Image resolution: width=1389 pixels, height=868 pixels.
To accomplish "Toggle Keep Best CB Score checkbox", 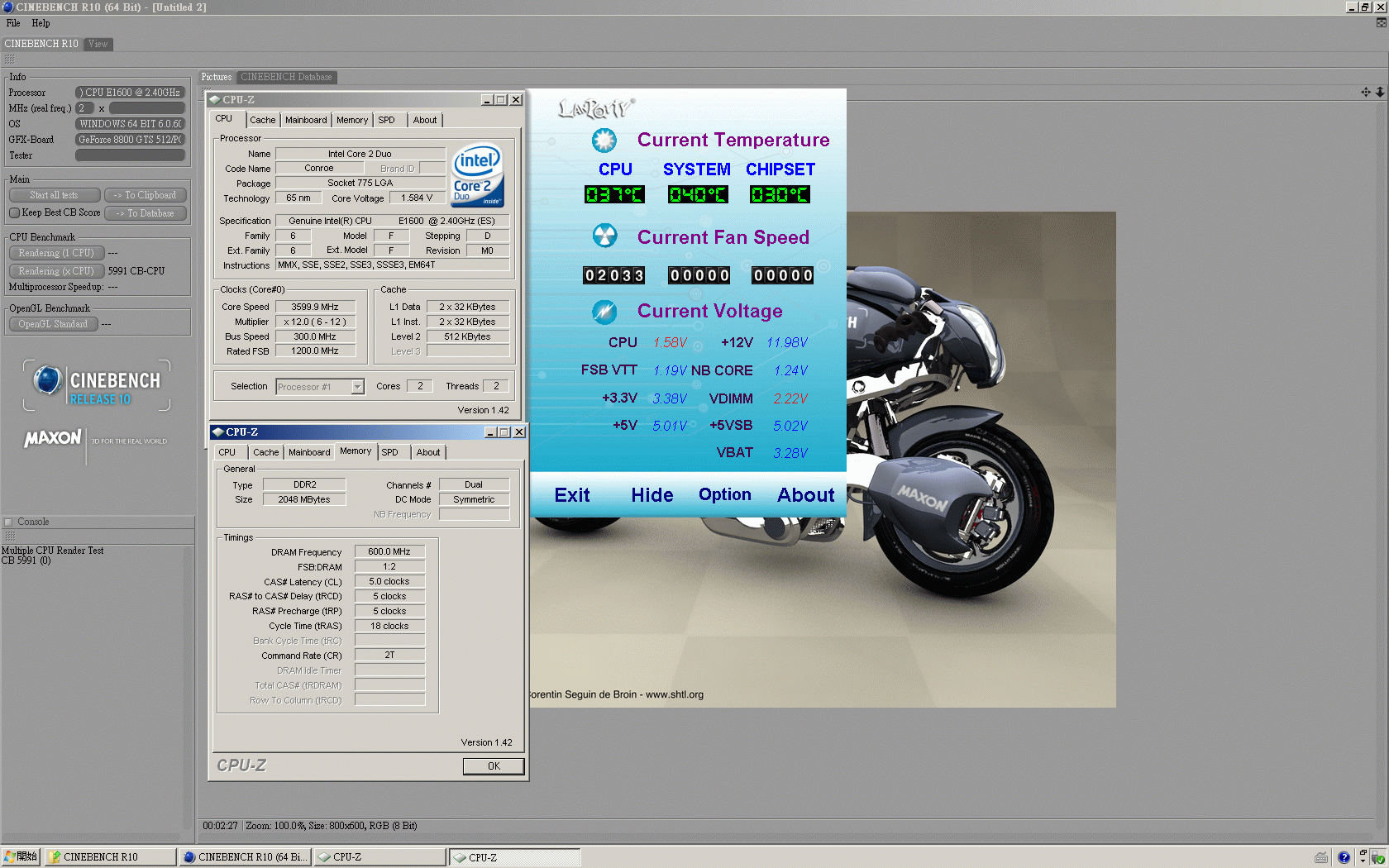I will tap(14, 212).
